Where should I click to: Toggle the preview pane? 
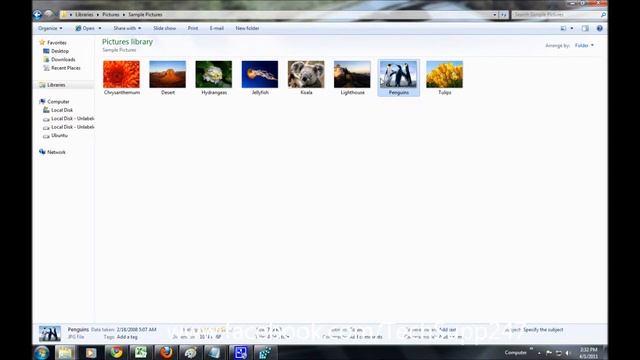click(x=585, y=28)
